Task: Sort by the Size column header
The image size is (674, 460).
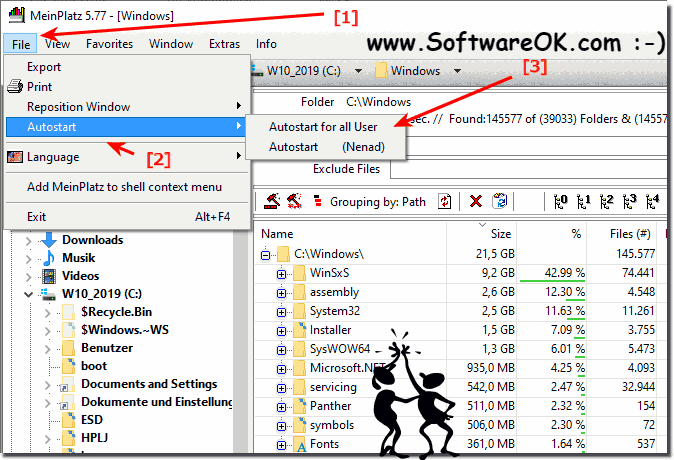Action: pyautogui.click(x=482, y=234)
